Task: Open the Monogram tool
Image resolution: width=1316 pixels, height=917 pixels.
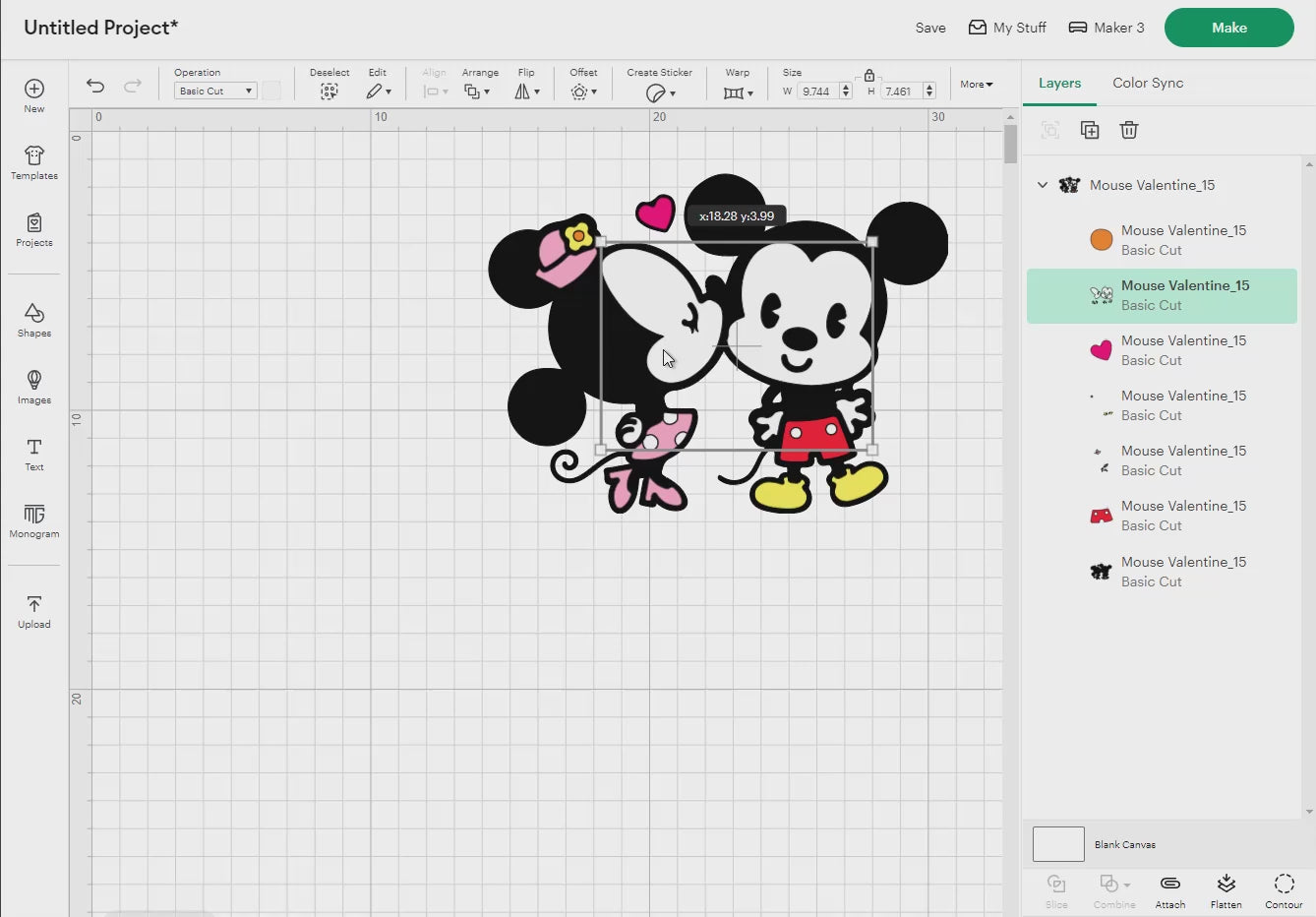Action: tap(34, 521)
